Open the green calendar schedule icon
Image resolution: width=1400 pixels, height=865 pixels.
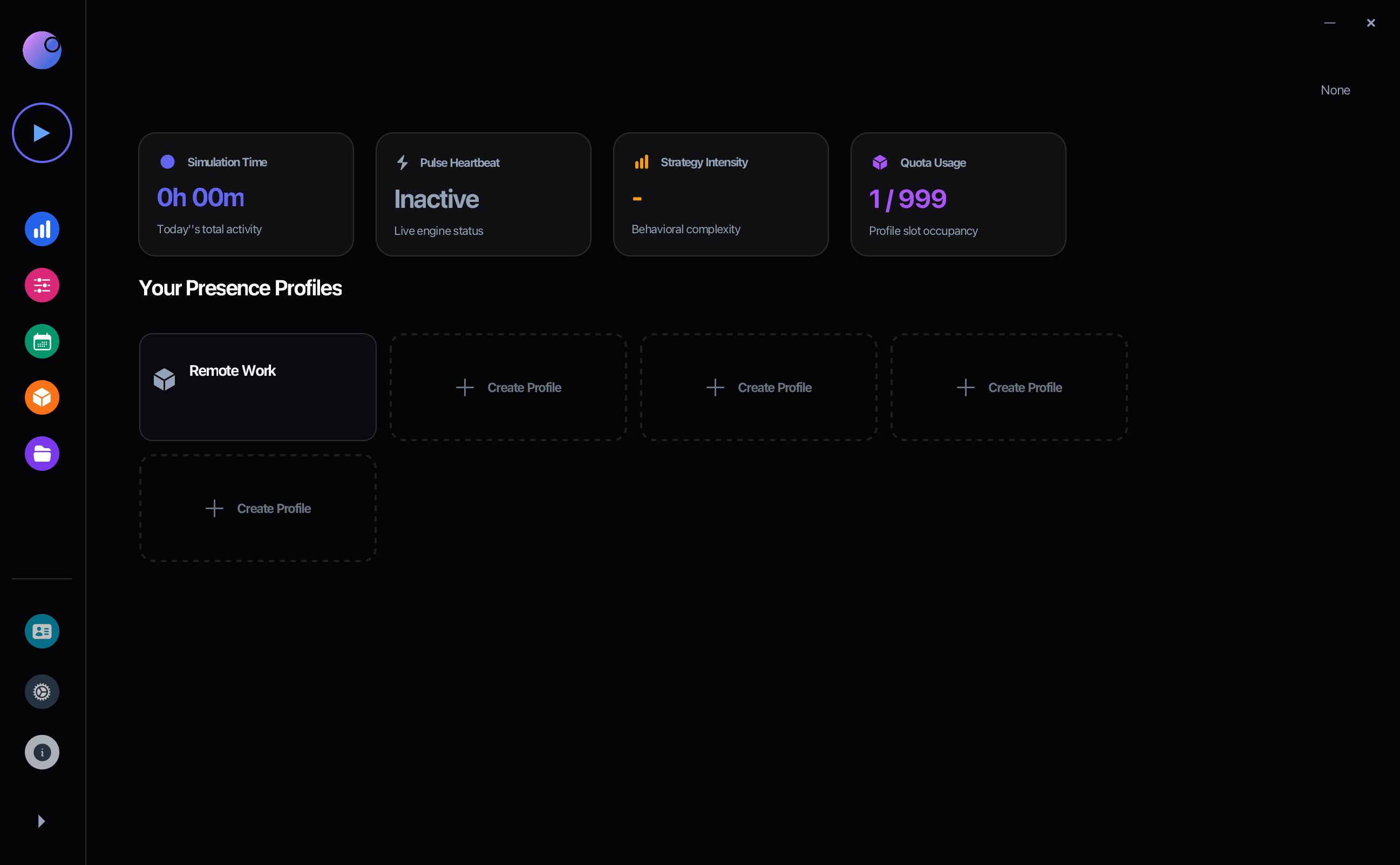pyautogui.click(x=42, y=342)
